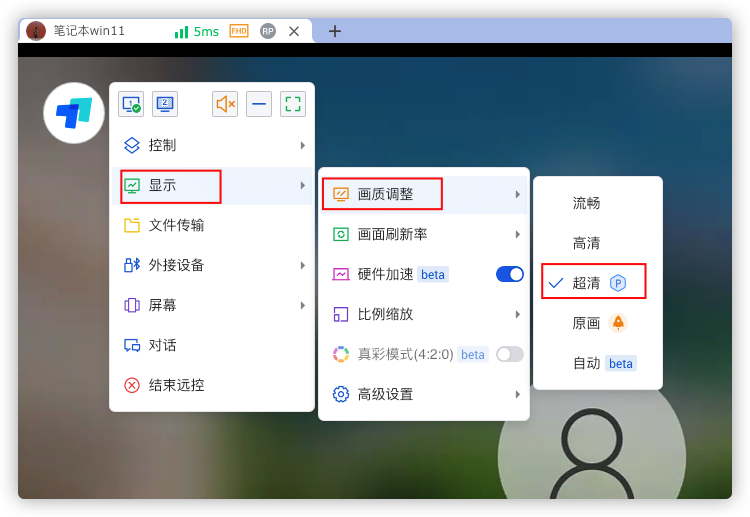750x517 pixels.
Task: Click the RP badge in the tab
Action: pyautogui.click(x=268, y=31)
